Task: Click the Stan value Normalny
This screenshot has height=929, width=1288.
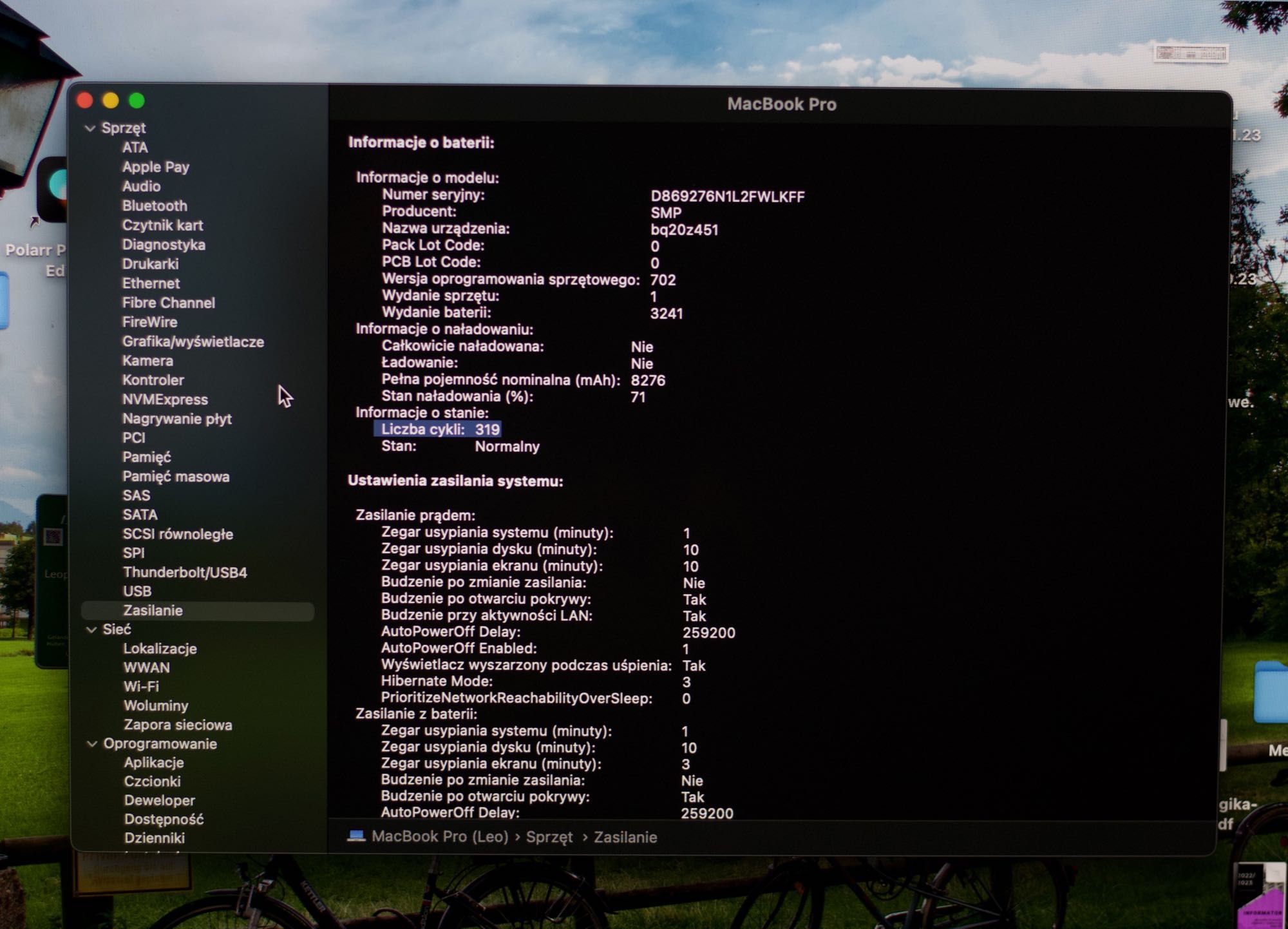Action: pyautogui.click(x=507, y=446)
